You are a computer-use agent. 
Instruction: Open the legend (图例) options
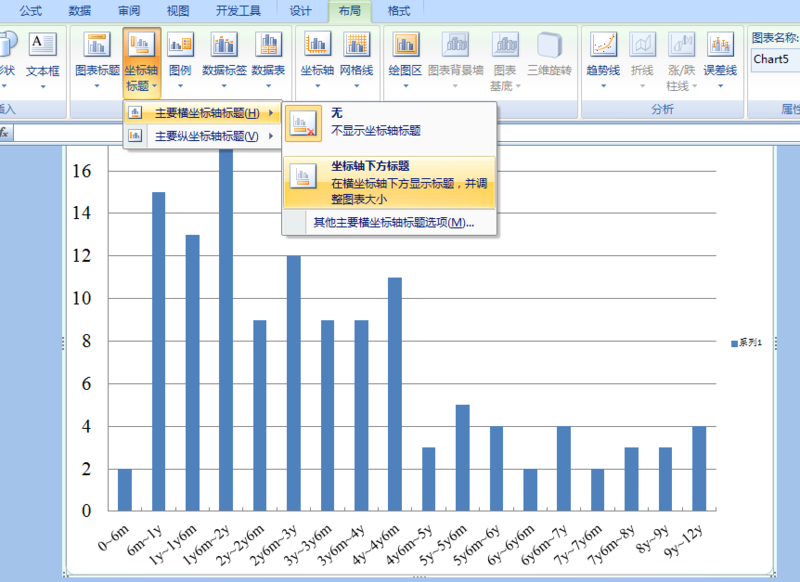tap(180, 60)
